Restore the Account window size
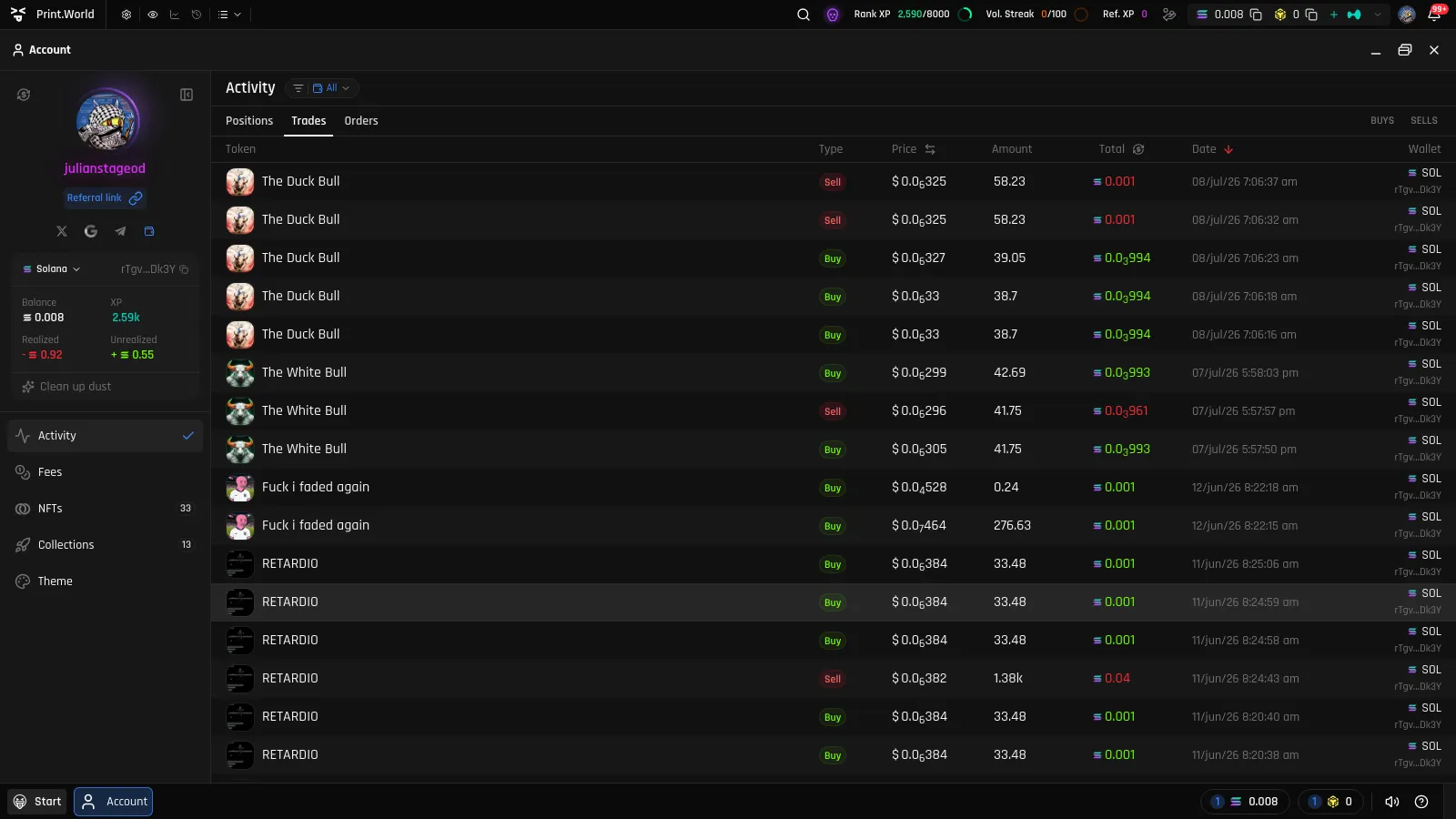 (1405, 50)
